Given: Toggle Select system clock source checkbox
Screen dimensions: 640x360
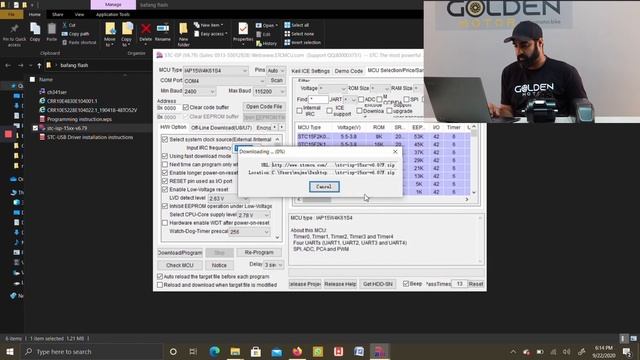Looking at the screenshot, I should click(165, 139).
